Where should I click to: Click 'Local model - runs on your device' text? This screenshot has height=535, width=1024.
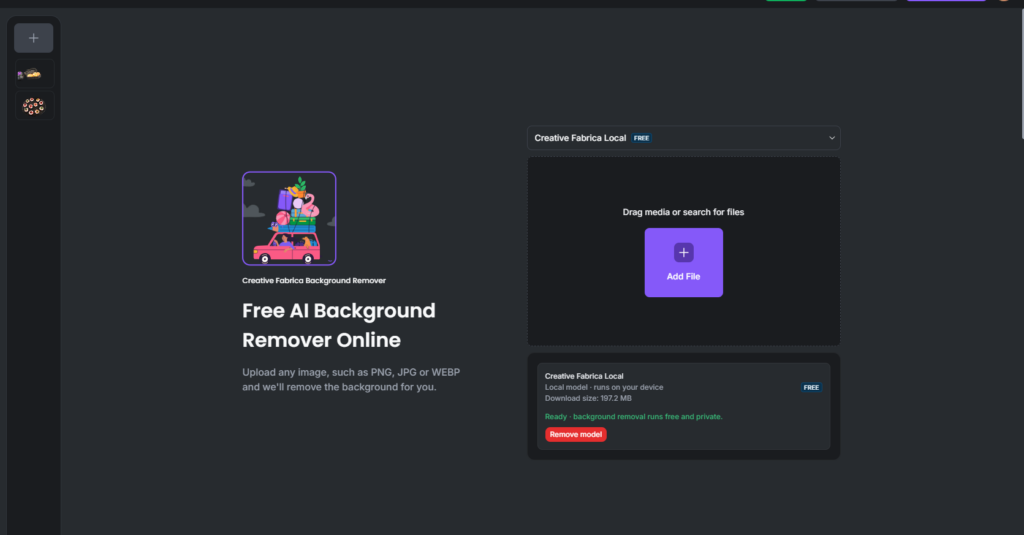(x=603, y=387)
